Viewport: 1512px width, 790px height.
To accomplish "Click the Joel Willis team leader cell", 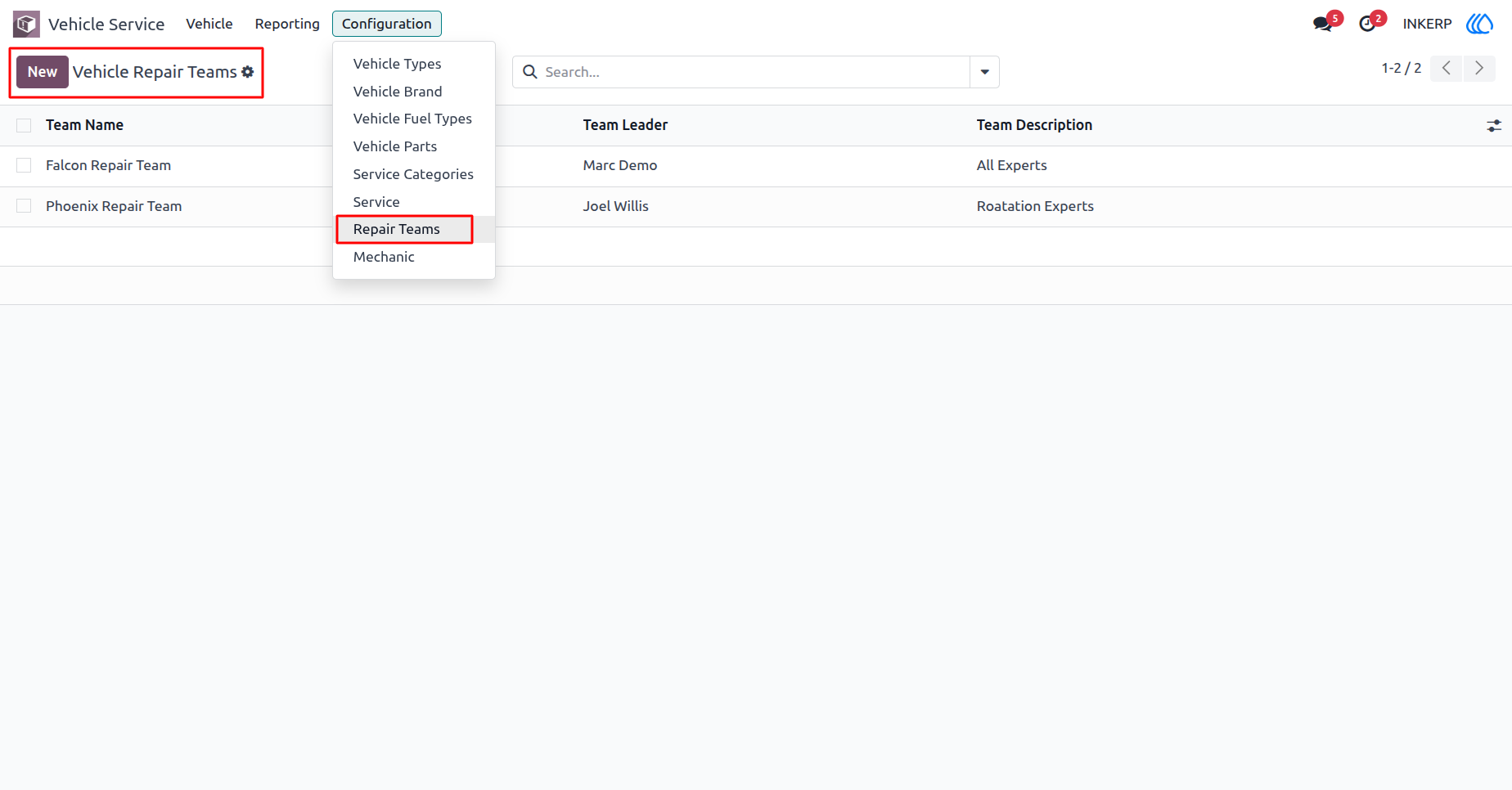I will coord(615,206).
